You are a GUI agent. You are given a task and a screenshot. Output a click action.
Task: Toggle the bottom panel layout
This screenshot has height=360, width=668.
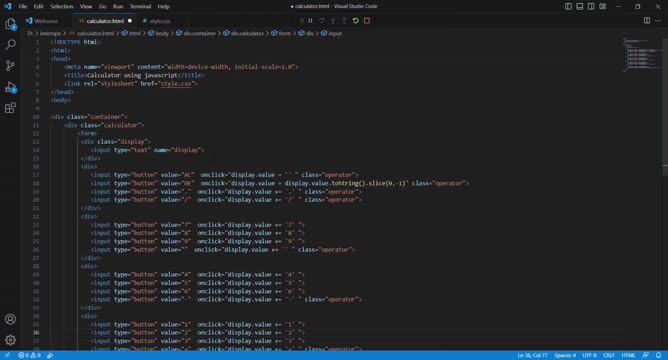coord(580,6)
